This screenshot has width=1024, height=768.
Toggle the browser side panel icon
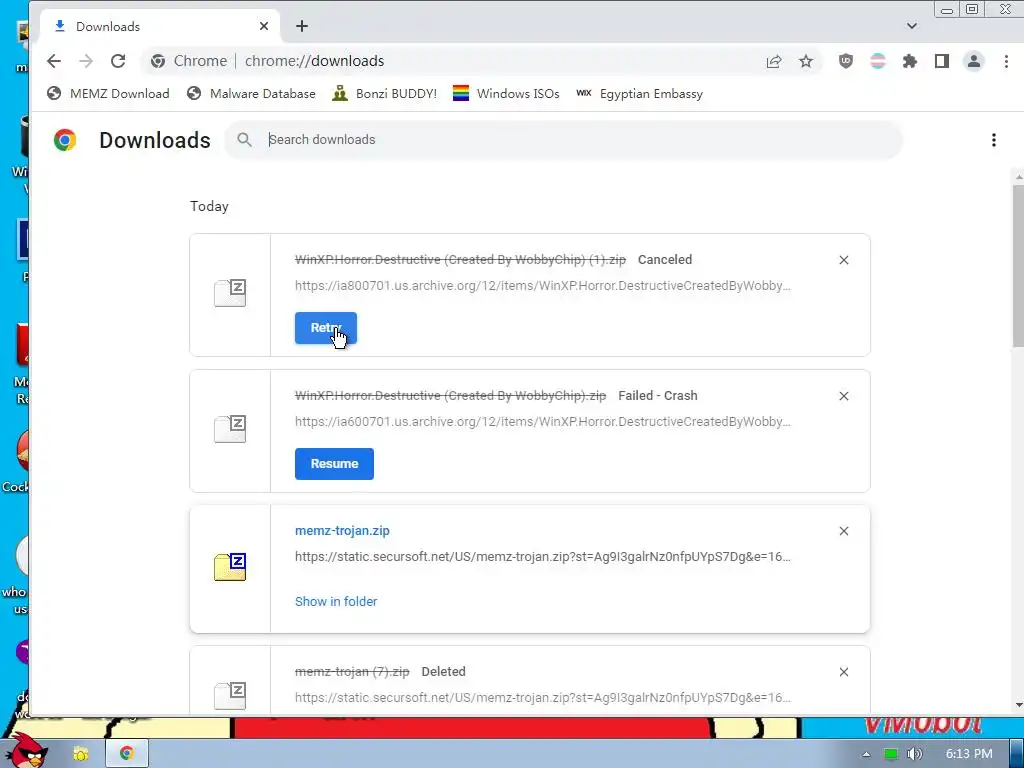click(x=942, y=61)
